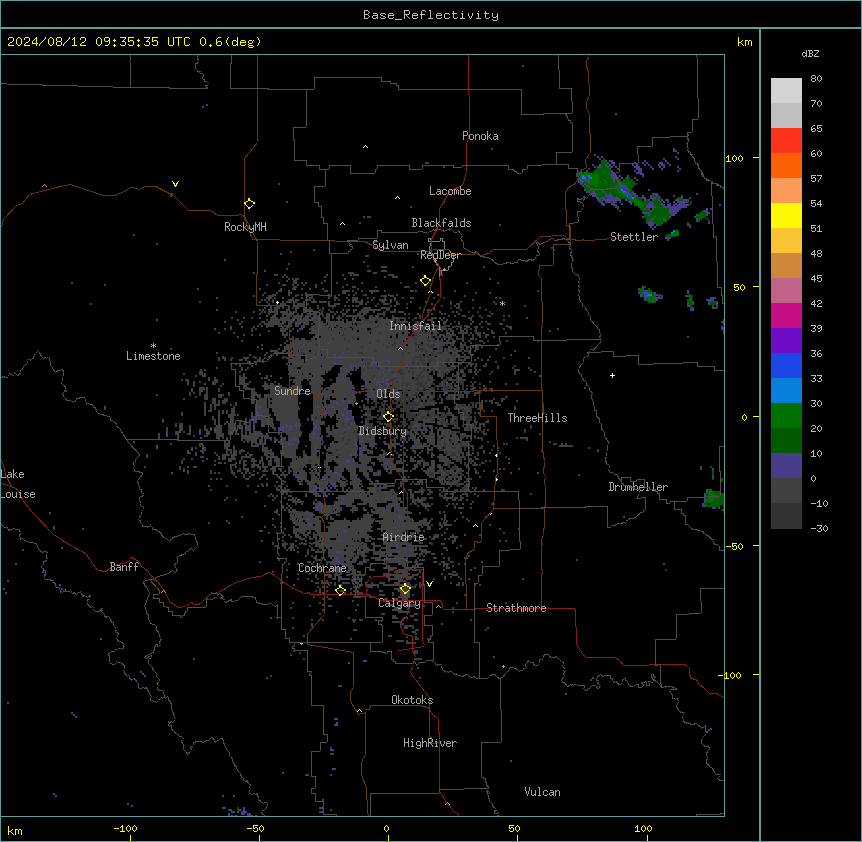
Task: Click the Sundre label
Action: (x=292, y=391)
